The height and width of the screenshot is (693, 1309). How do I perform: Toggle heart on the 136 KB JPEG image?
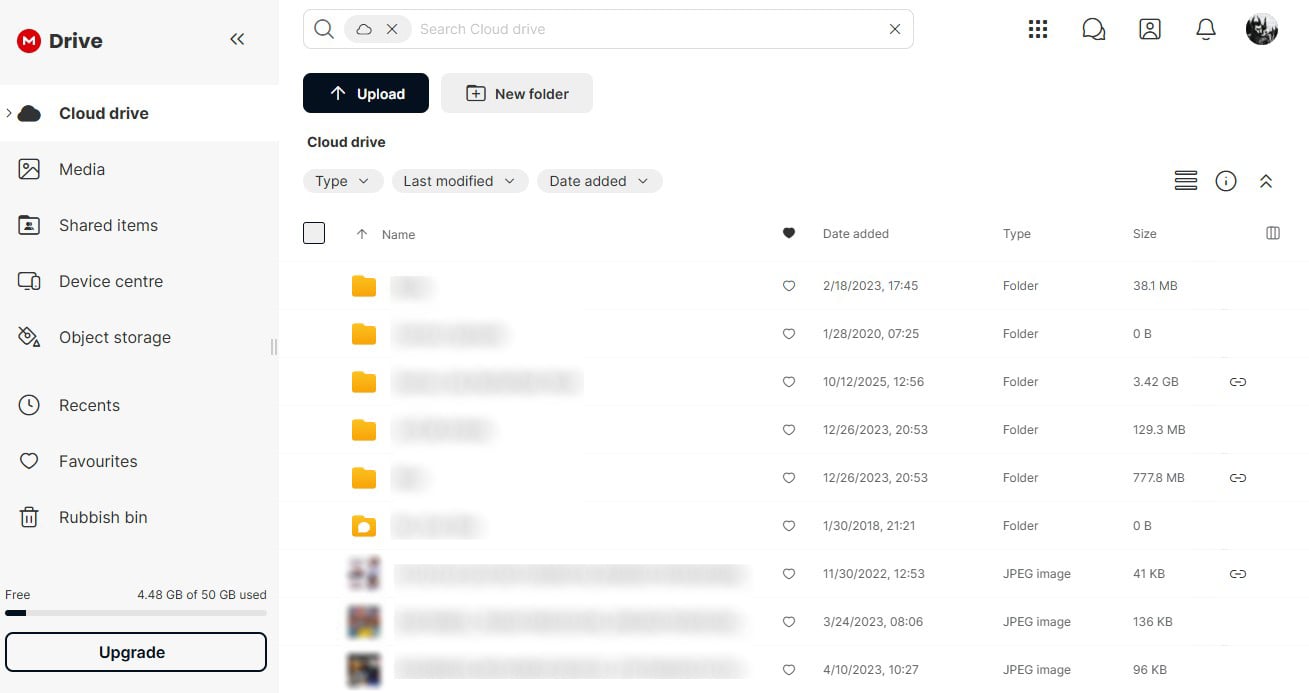(x=789, y=622)
